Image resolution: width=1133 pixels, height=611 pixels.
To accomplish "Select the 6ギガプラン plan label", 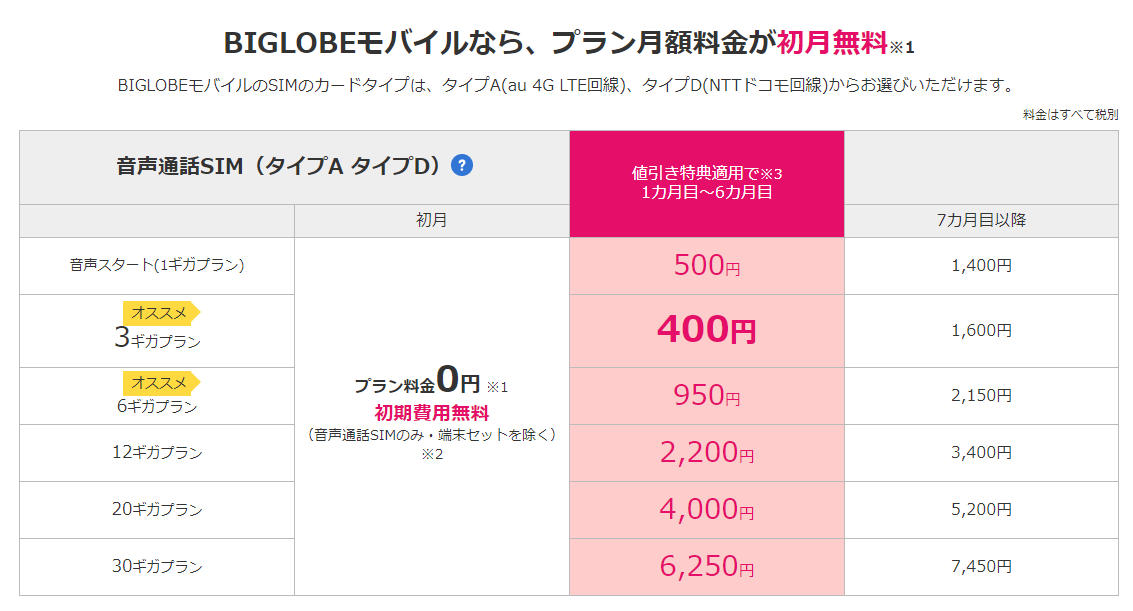I will coord(157,407).
